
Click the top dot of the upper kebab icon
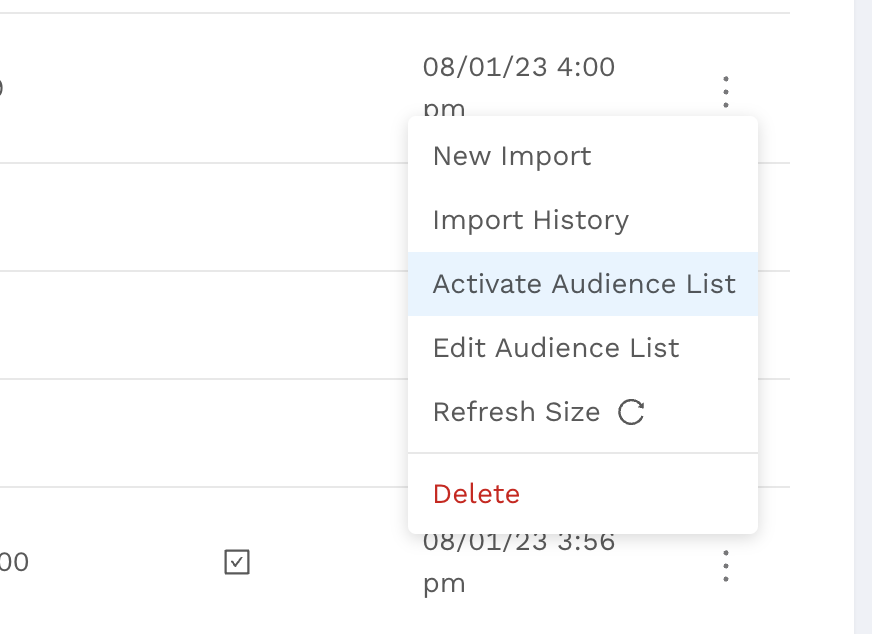725,80
